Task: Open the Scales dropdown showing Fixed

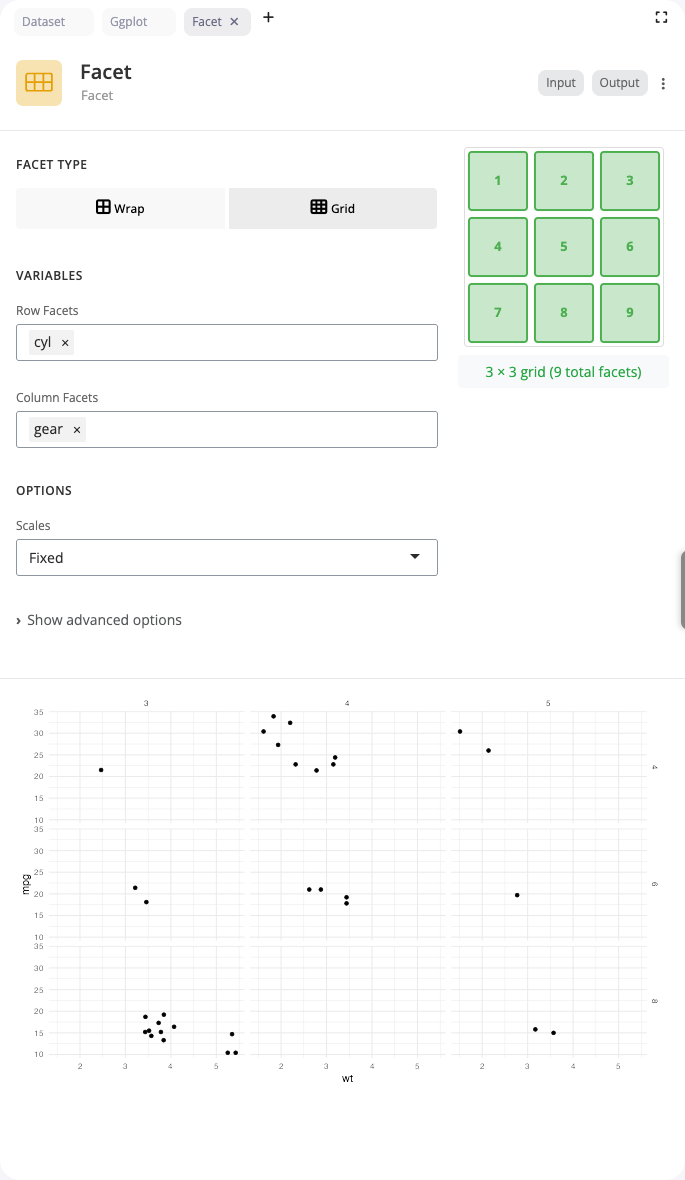Action: [227, 557]
